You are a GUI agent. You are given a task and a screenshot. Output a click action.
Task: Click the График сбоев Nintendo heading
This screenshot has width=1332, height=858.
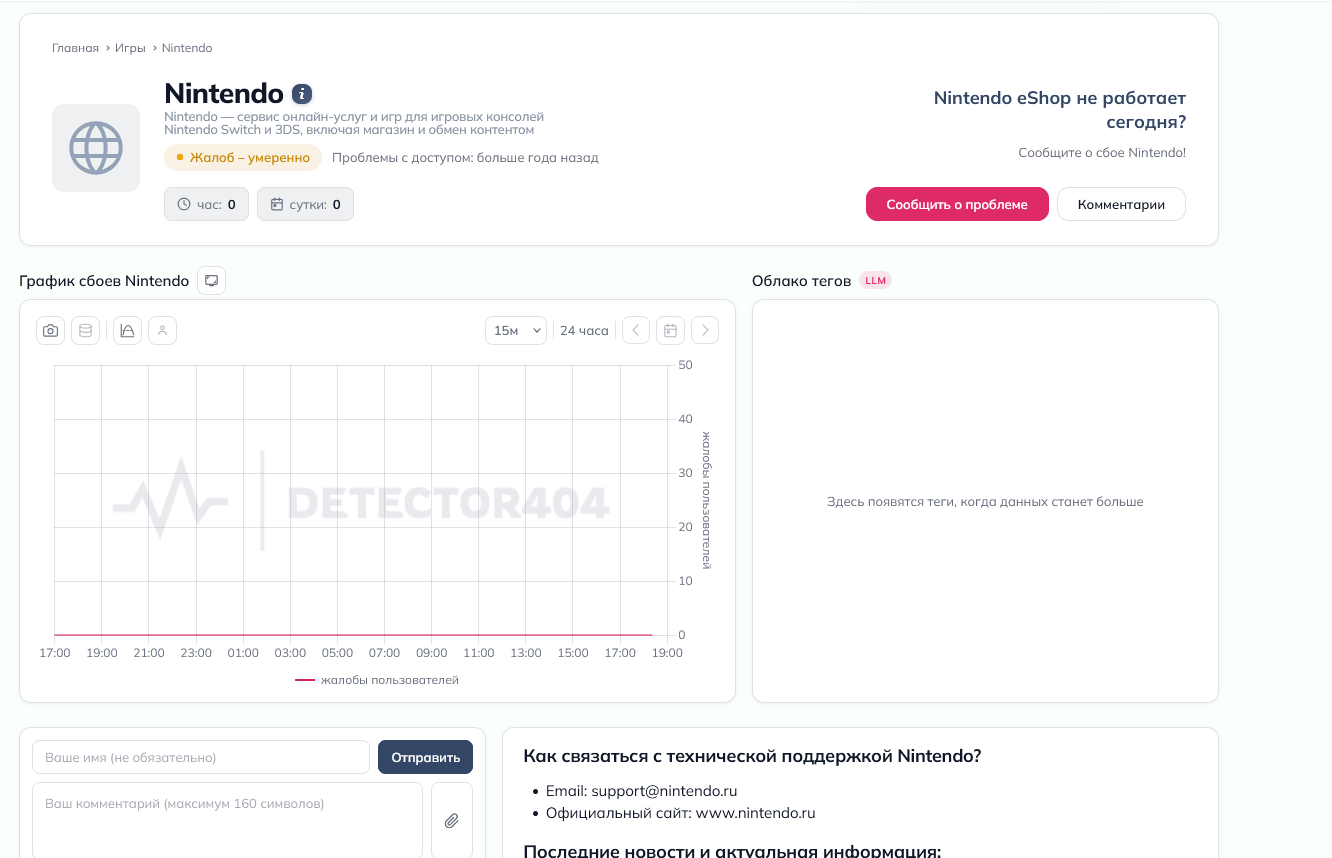104,281
